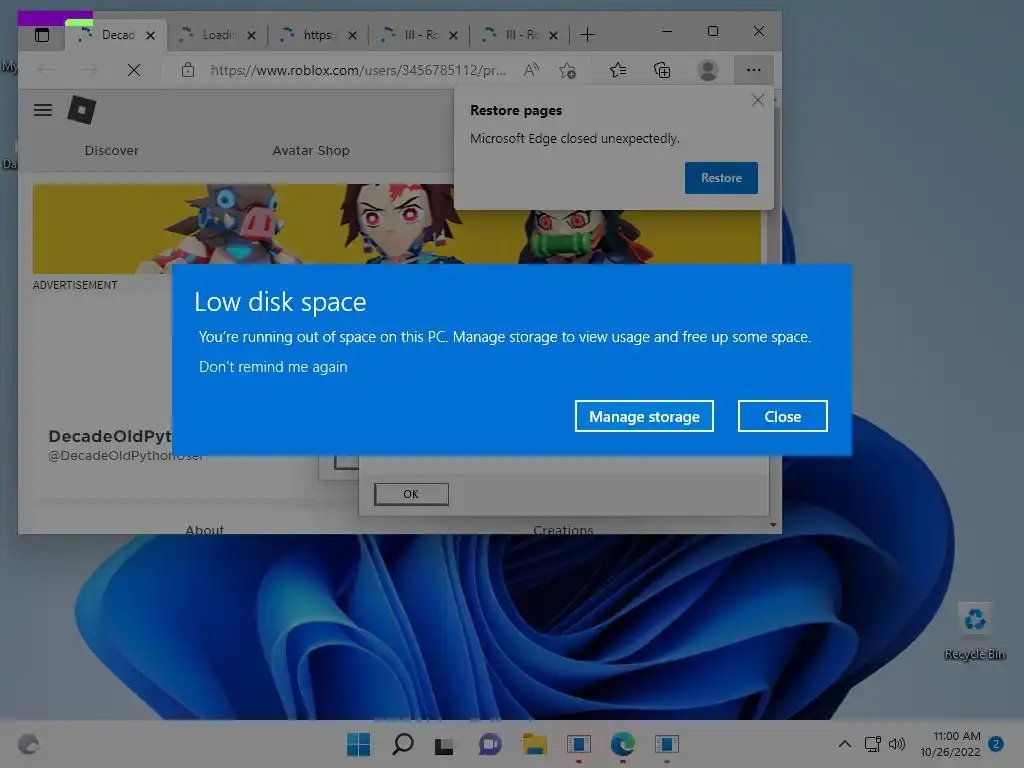Click the roblox.com URL address field
The image size is (1024, 768).
(x=358, y=70)
